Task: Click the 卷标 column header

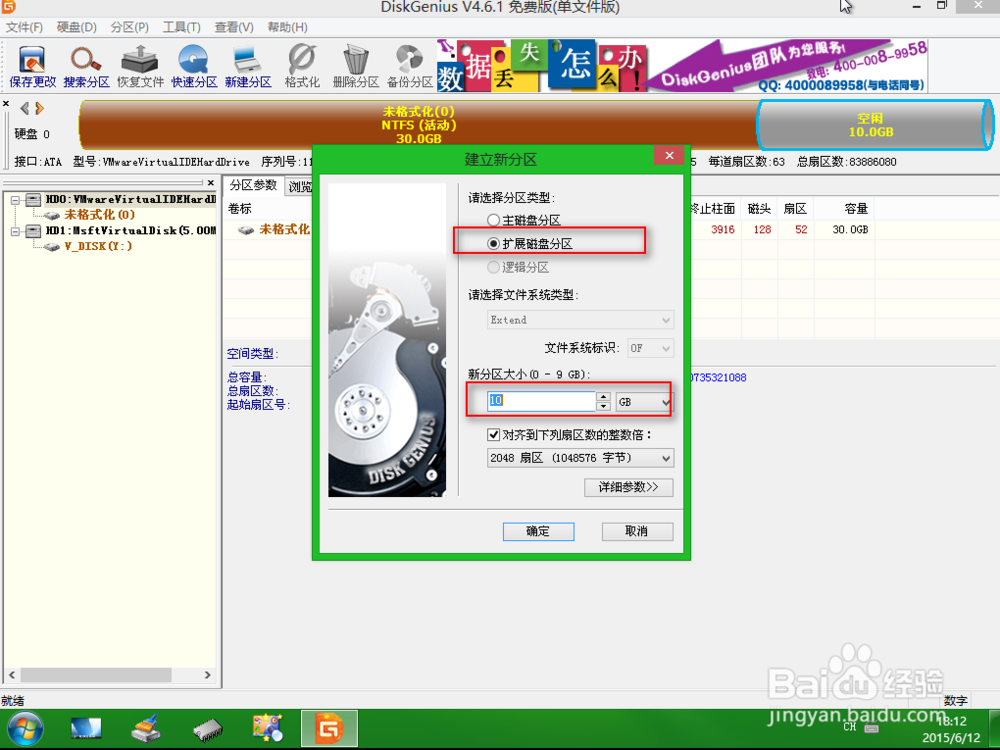Action: click(x=240, y=209)
